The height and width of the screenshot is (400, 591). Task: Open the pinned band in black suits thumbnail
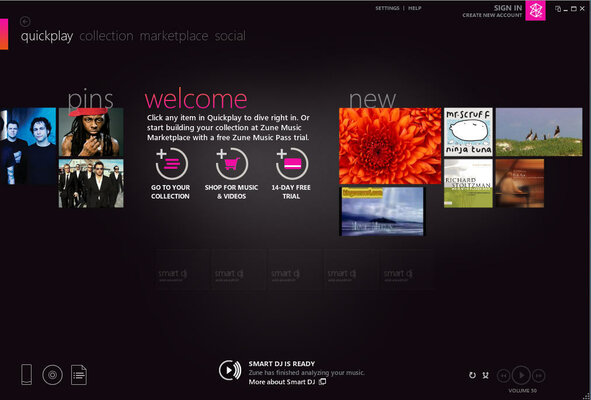[x=91, y=183]
